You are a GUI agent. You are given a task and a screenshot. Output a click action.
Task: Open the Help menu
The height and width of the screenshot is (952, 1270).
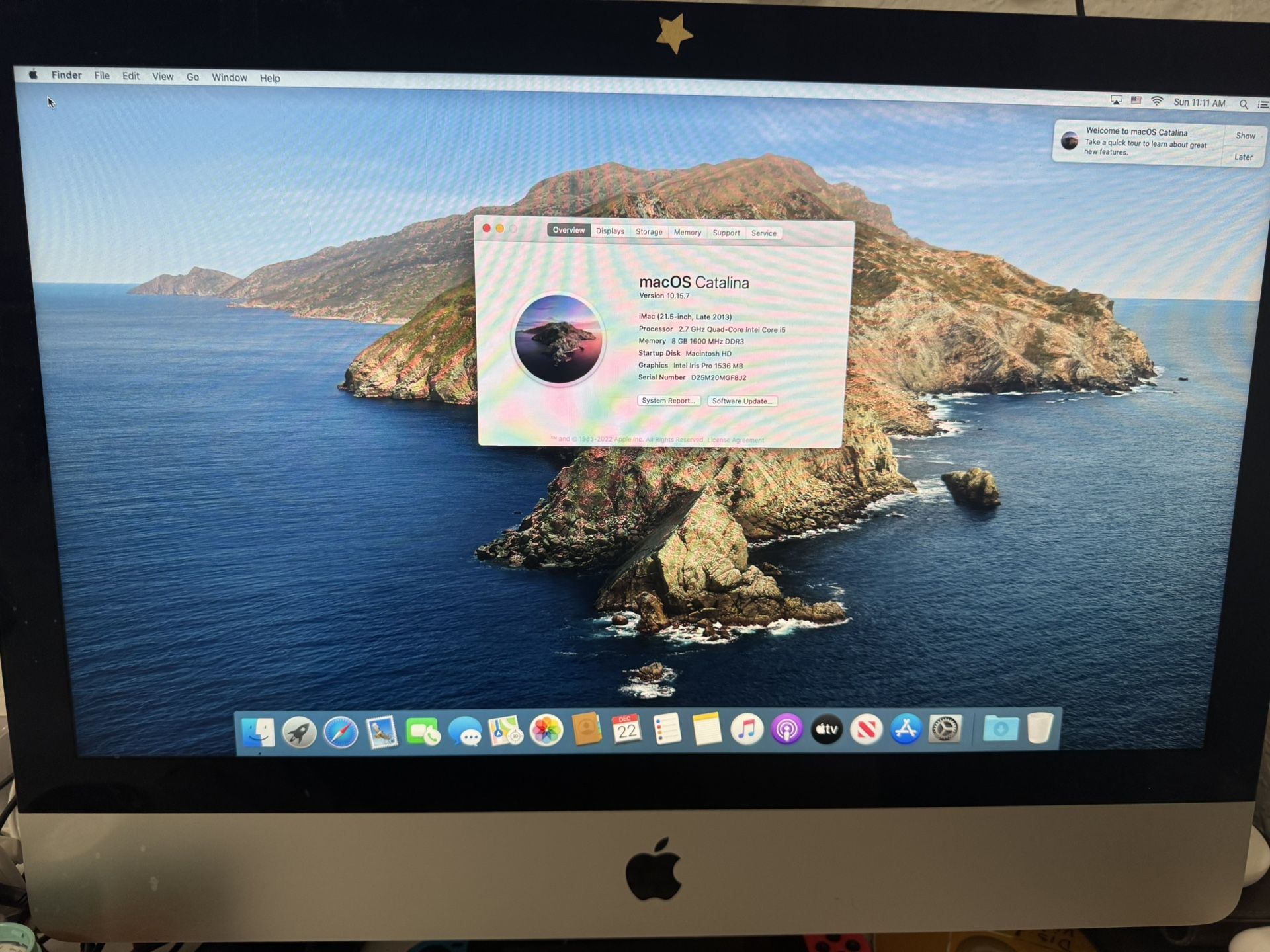[x=270, y=78]
